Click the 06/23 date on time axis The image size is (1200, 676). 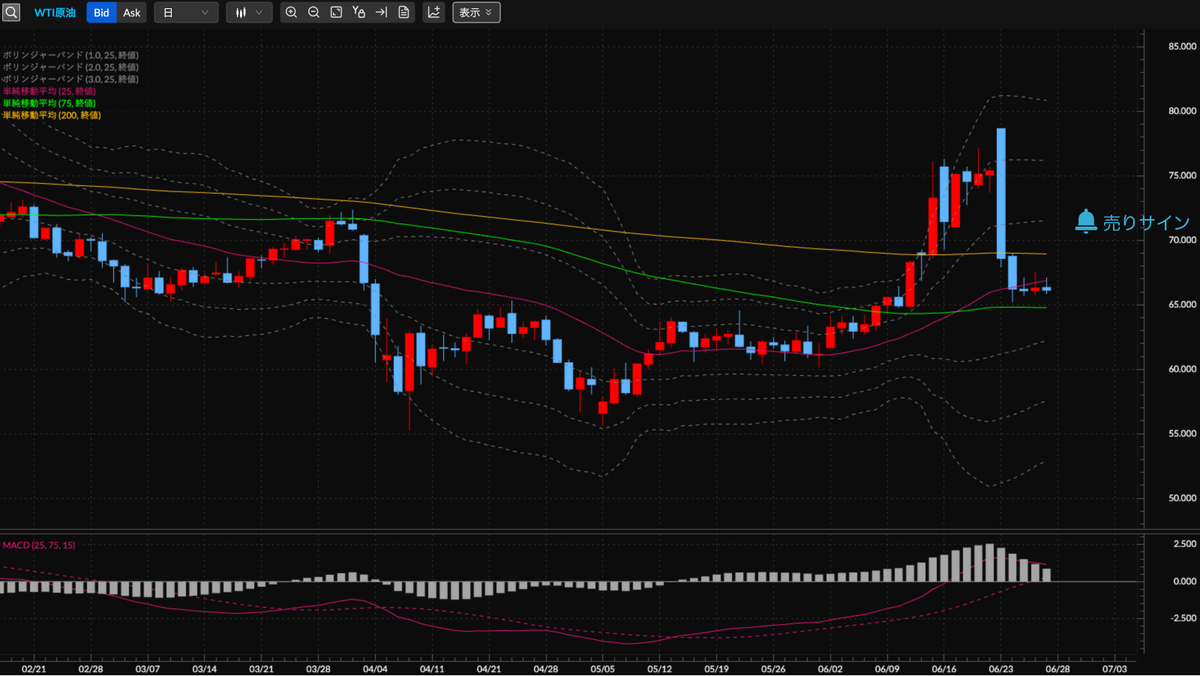1002,666
